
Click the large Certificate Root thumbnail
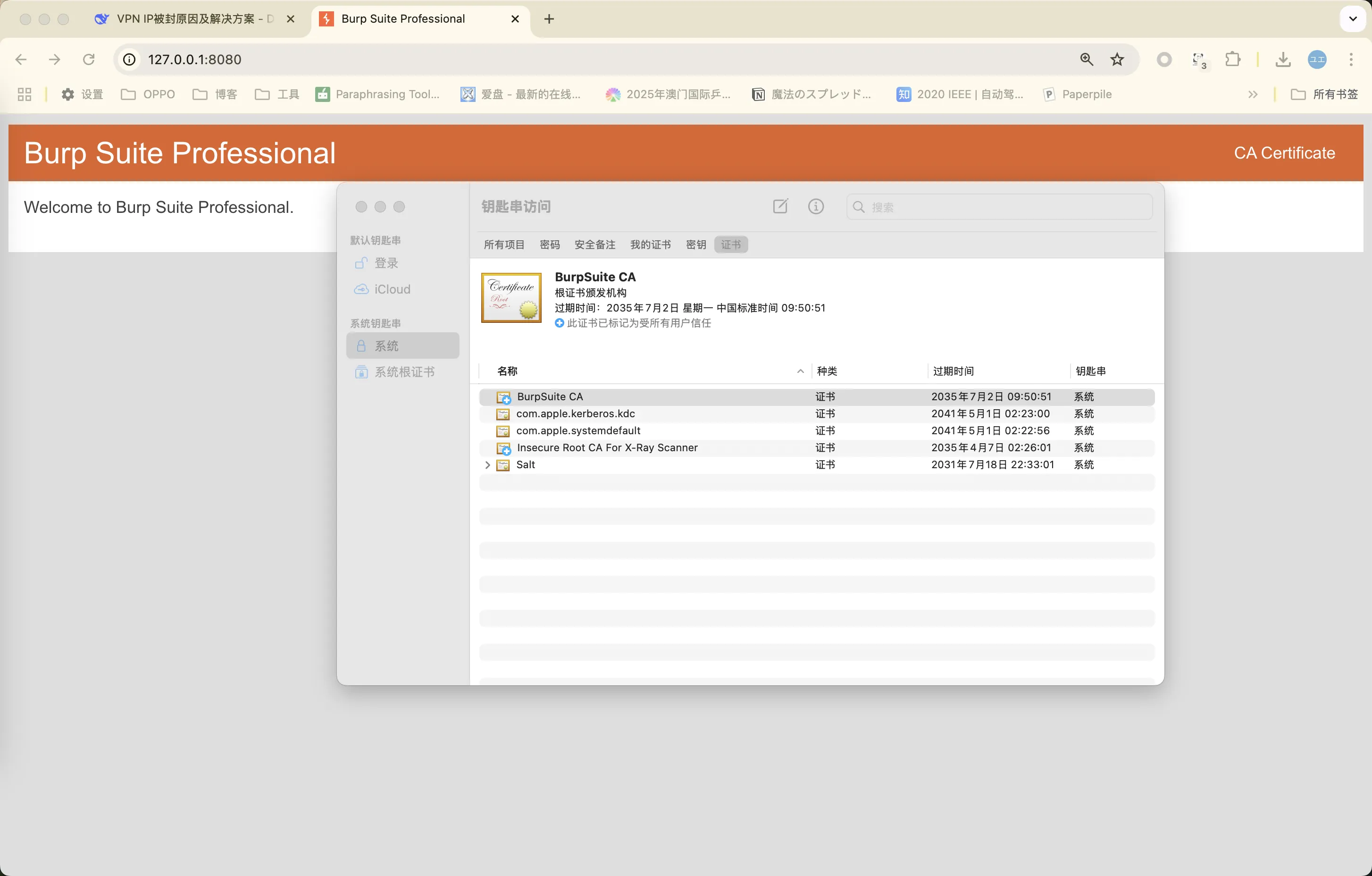511,297
